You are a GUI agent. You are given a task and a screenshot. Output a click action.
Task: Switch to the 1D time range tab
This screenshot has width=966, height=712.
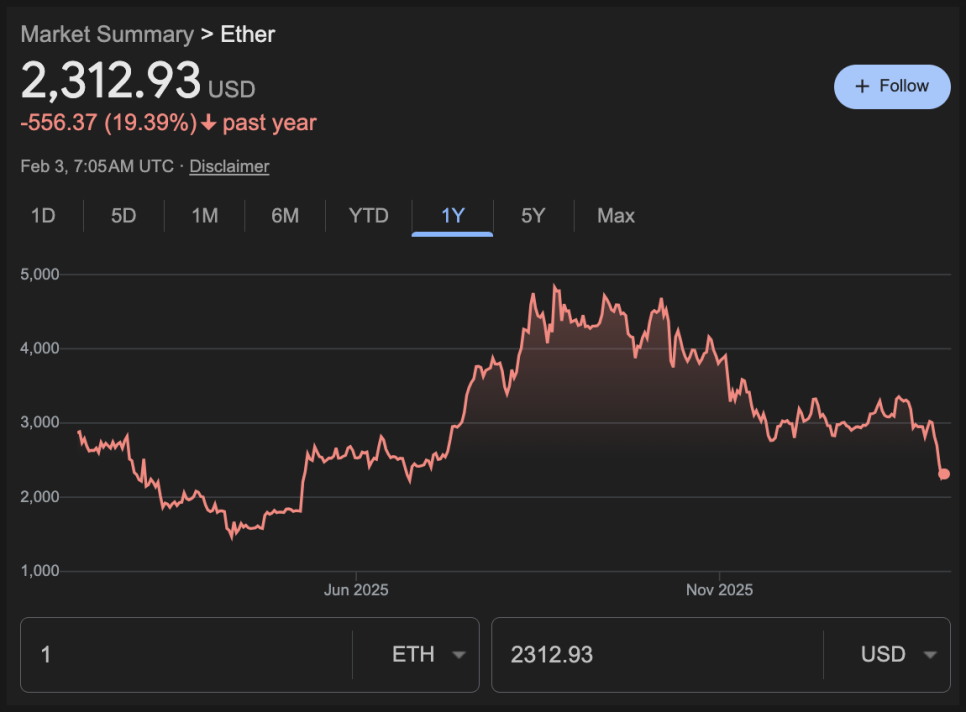tap(43, 216)
